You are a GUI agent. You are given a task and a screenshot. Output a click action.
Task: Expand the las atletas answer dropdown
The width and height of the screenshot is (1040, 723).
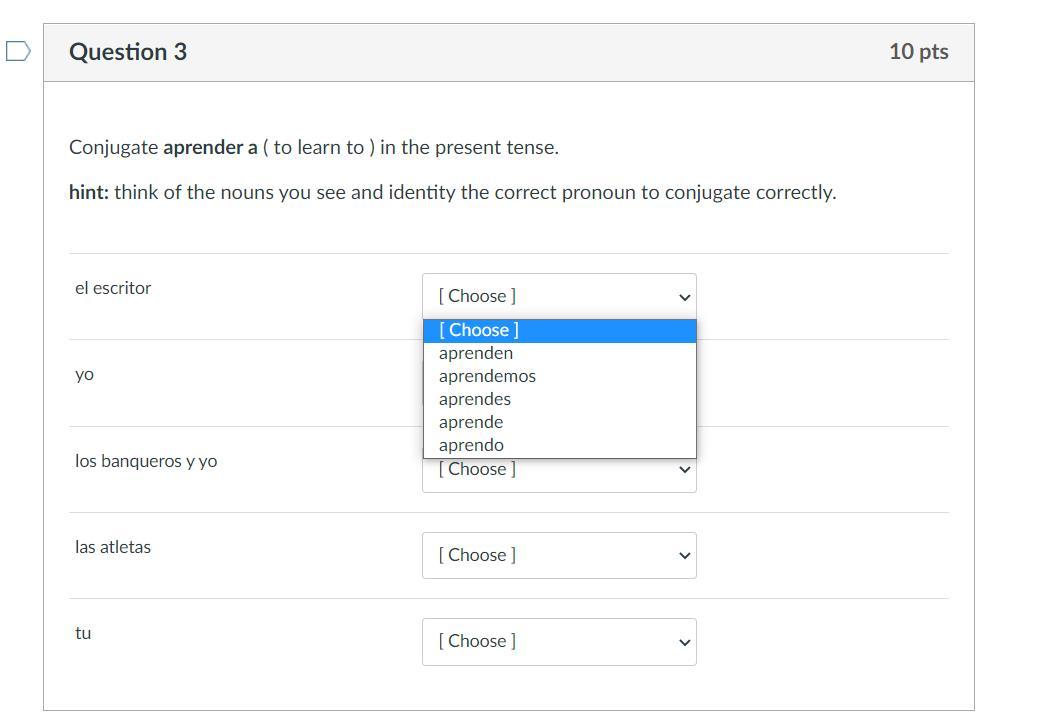tap(559, 555)
